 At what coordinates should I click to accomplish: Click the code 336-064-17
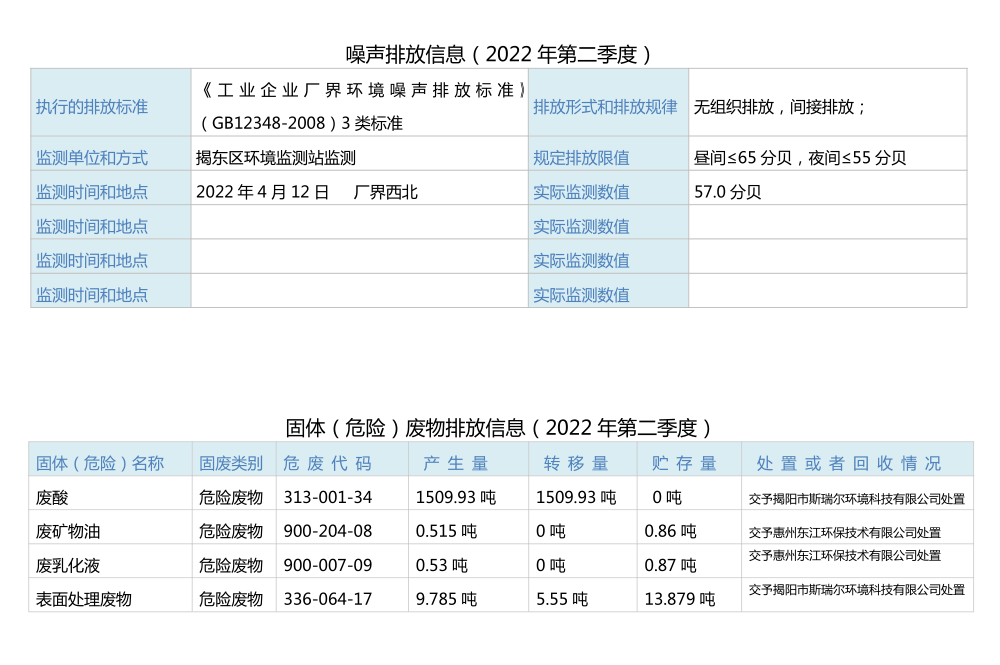327,599
